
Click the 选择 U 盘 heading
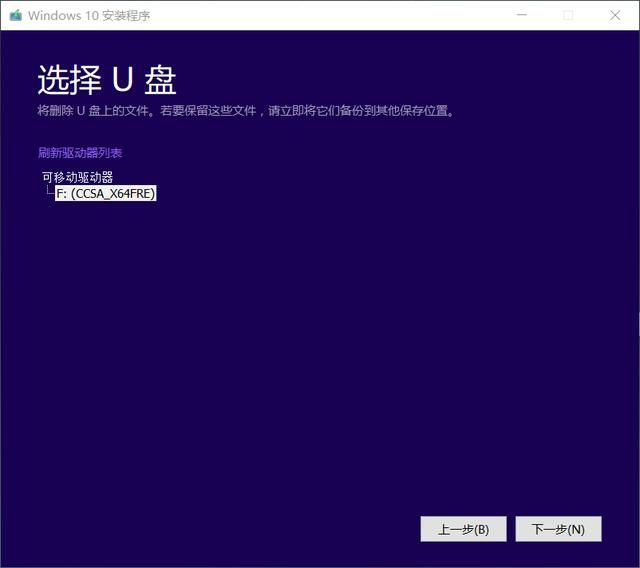click(x=107, y=80)
